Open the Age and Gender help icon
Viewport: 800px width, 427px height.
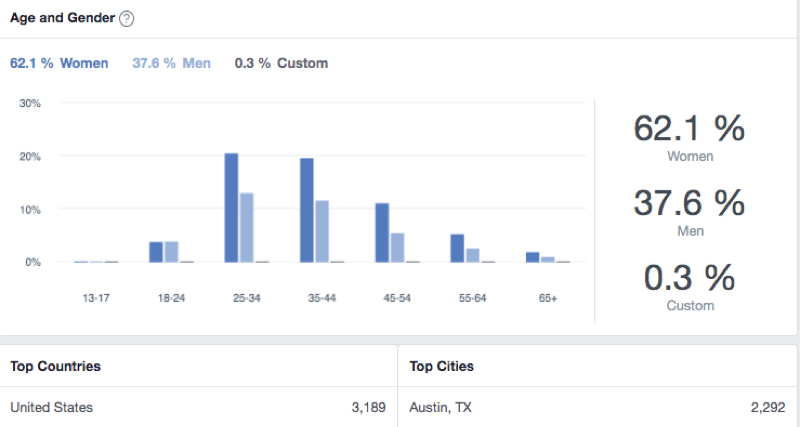click(x=127, y=19)
